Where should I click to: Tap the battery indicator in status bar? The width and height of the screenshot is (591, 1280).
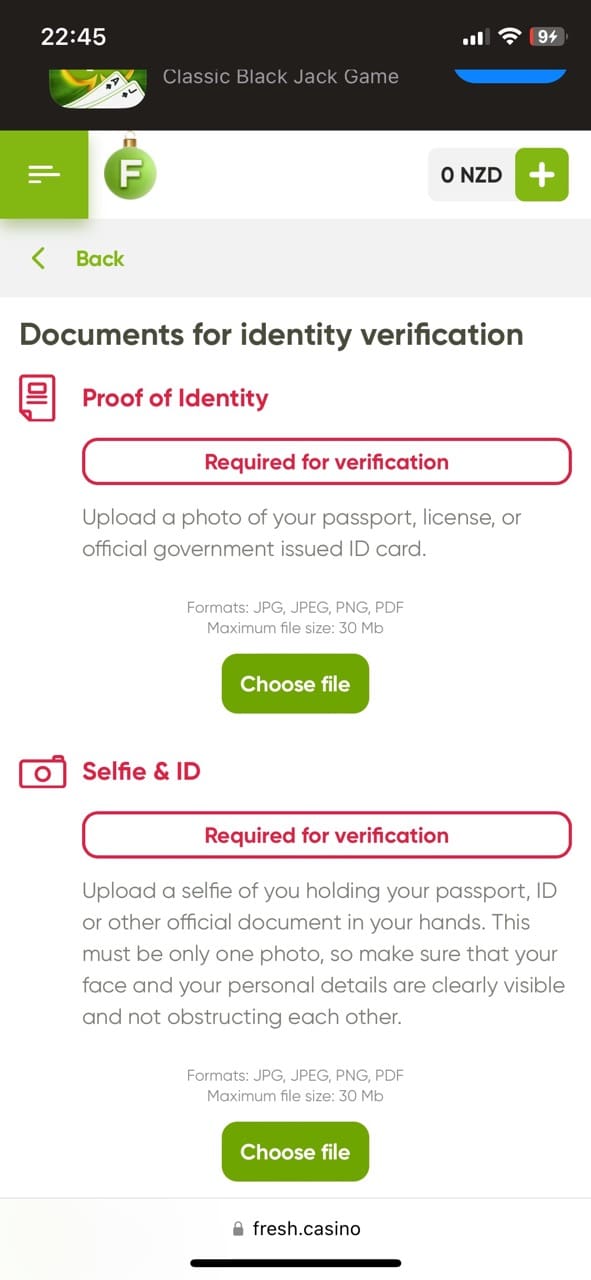tap(548, 37)
